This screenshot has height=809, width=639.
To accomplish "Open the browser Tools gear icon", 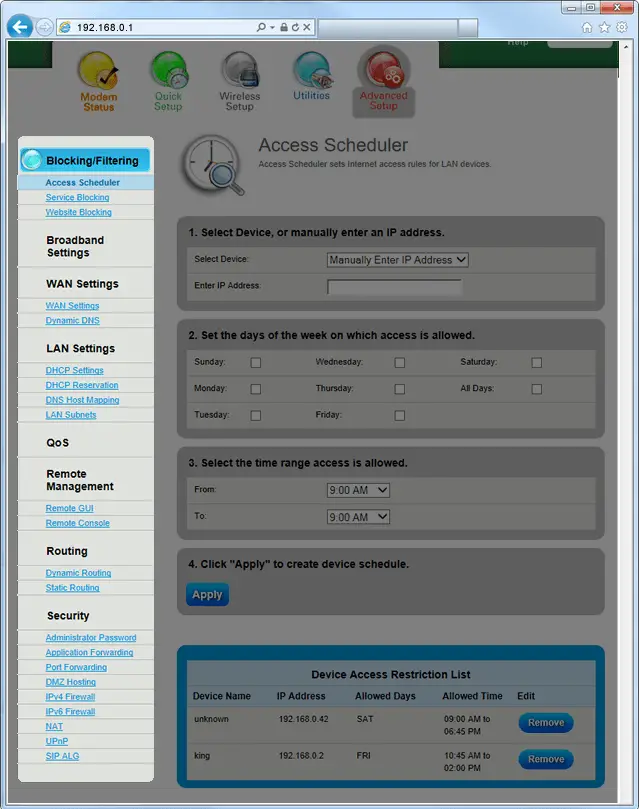I will 622,27.
